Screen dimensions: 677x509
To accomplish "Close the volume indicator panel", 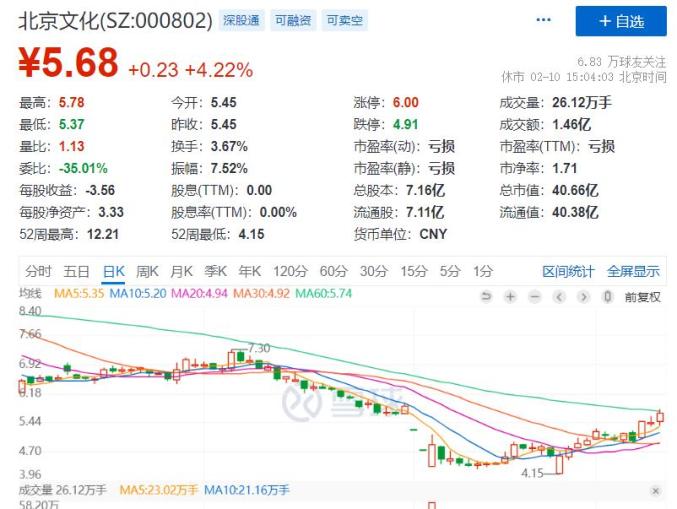I will point(655,491).
